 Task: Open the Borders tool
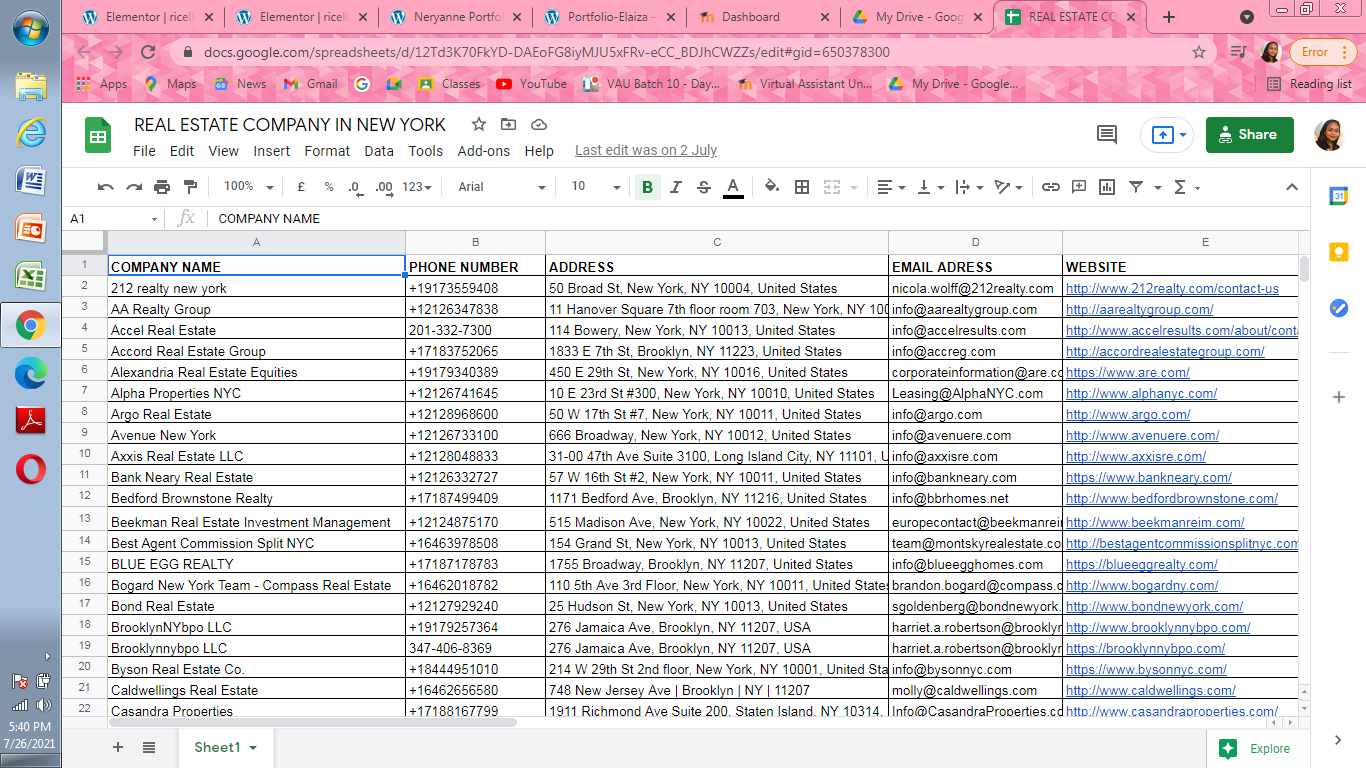[x=801, y=187]
